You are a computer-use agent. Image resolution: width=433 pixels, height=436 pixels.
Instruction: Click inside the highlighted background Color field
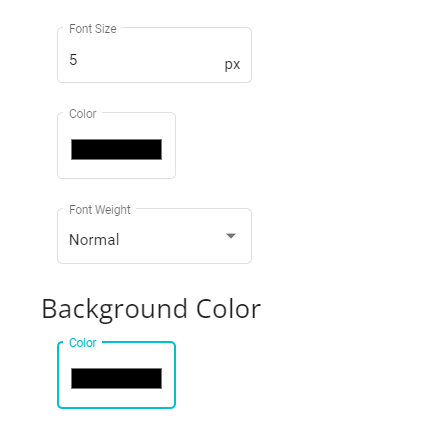point(116,375)
